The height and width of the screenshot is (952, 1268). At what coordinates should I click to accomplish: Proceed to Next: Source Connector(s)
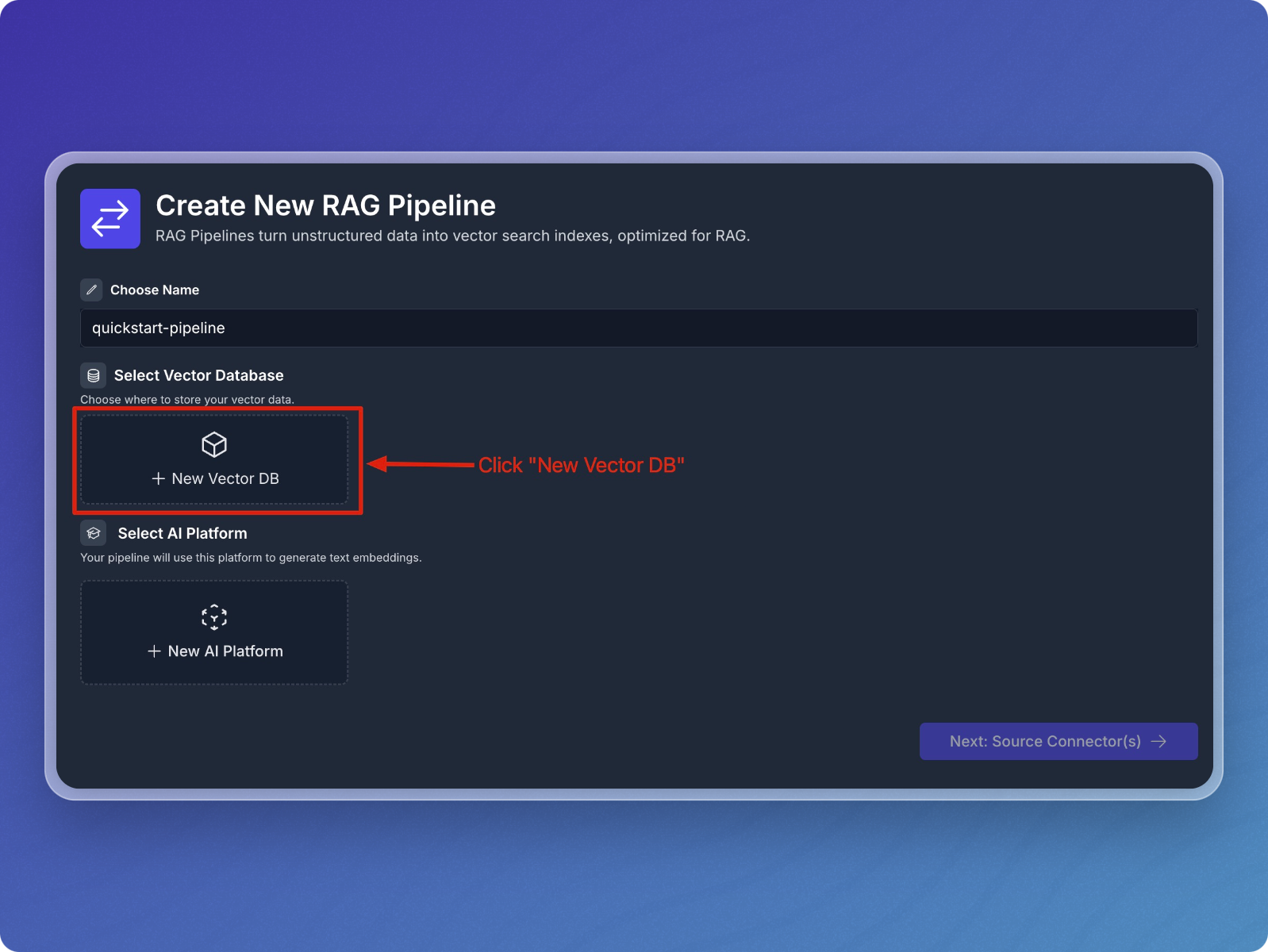pos(1059,741)
